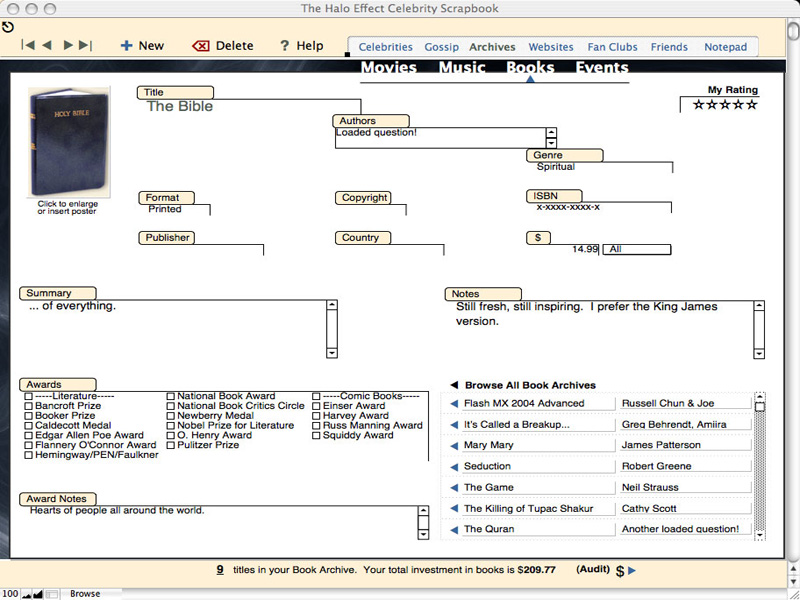Click the revert icon at top left
Viewport: 800px width, 600px height.
pos(8,27)
